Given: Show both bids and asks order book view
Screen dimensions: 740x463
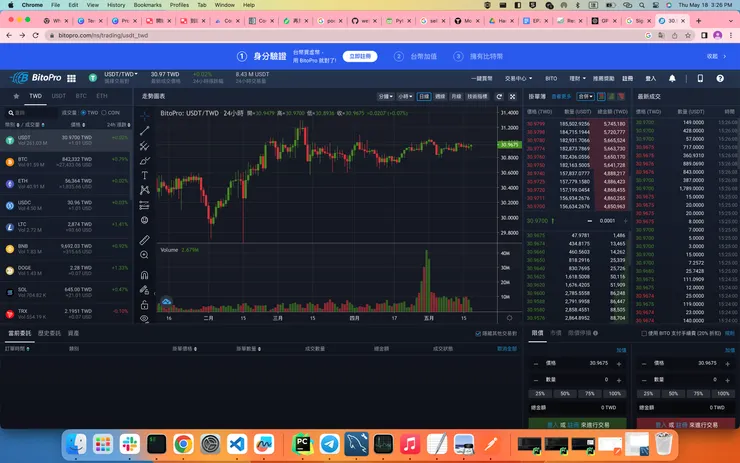Looking at the screenshot, I should pos(601,96).
